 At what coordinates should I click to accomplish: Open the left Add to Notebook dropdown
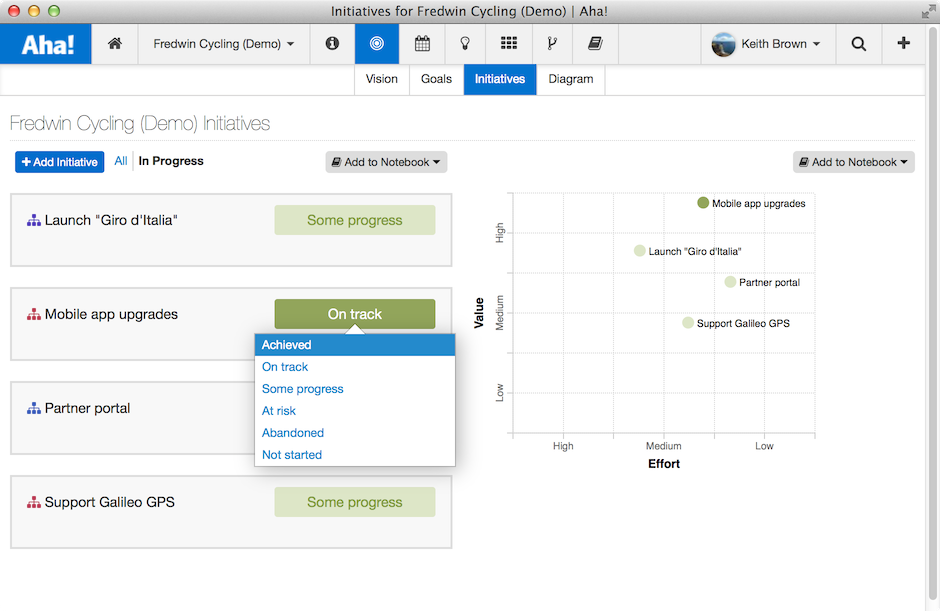click(386, 161)
